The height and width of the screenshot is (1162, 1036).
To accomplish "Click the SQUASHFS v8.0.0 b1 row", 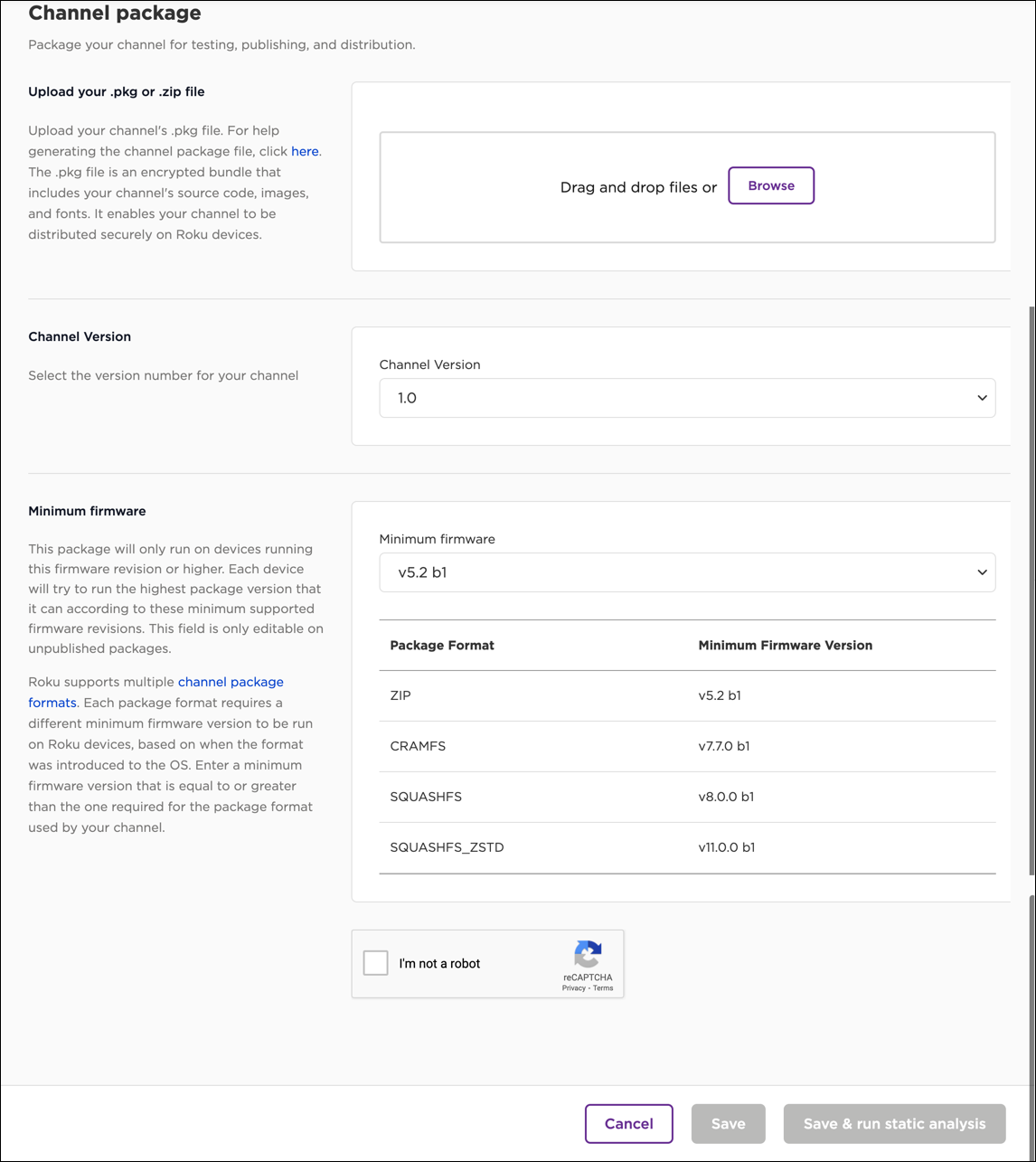I will [687, 797].
